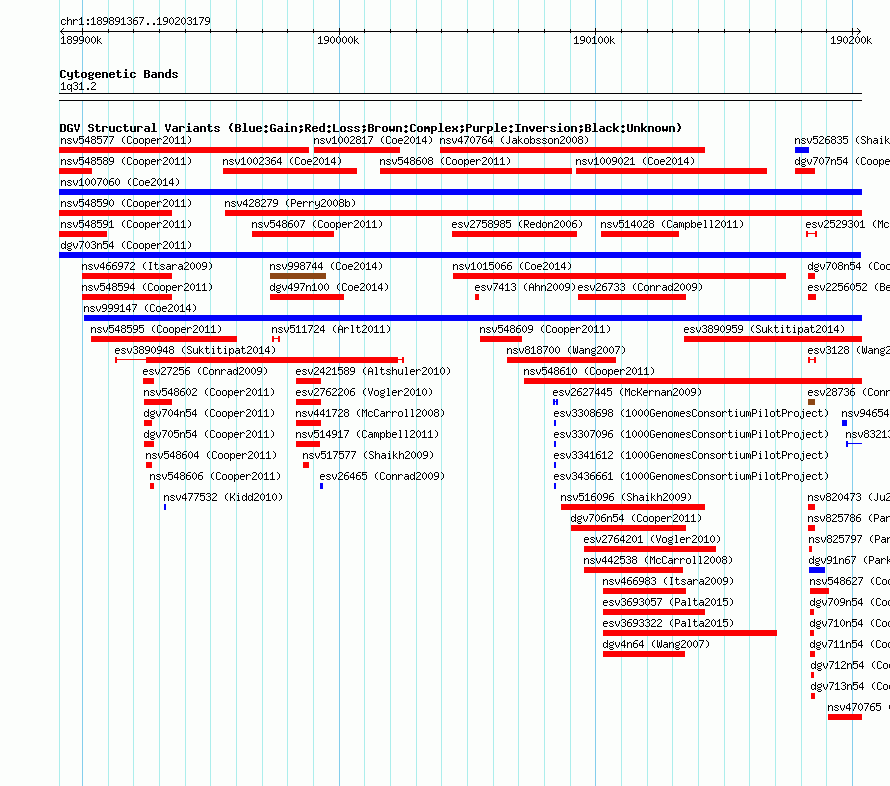Select nsv517577 (Shaikh2009) label
This screenshot has width=890, height=786.
tap(368, 455)
